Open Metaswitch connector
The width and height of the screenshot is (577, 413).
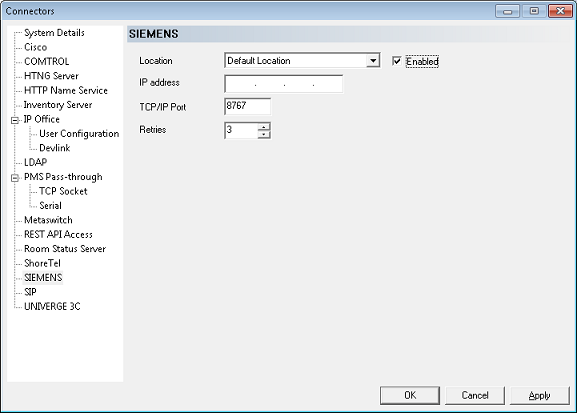click(x=48, y=220)
